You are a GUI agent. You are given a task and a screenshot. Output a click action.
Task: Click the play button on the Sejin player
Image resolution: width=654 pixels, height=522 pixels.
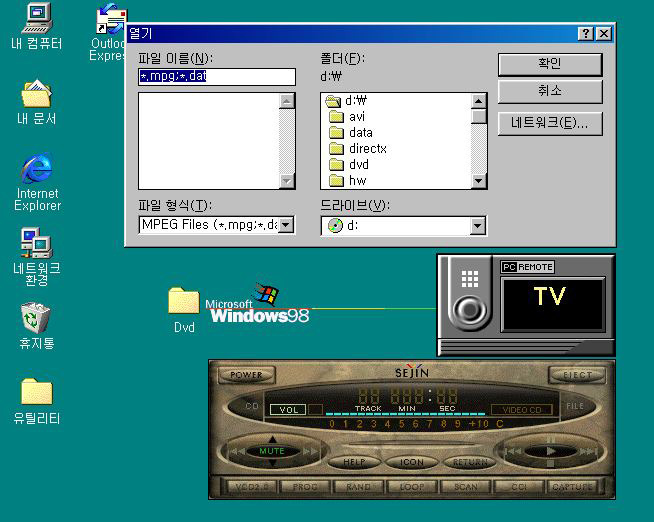pyautogui.click(x=551, y=451)
